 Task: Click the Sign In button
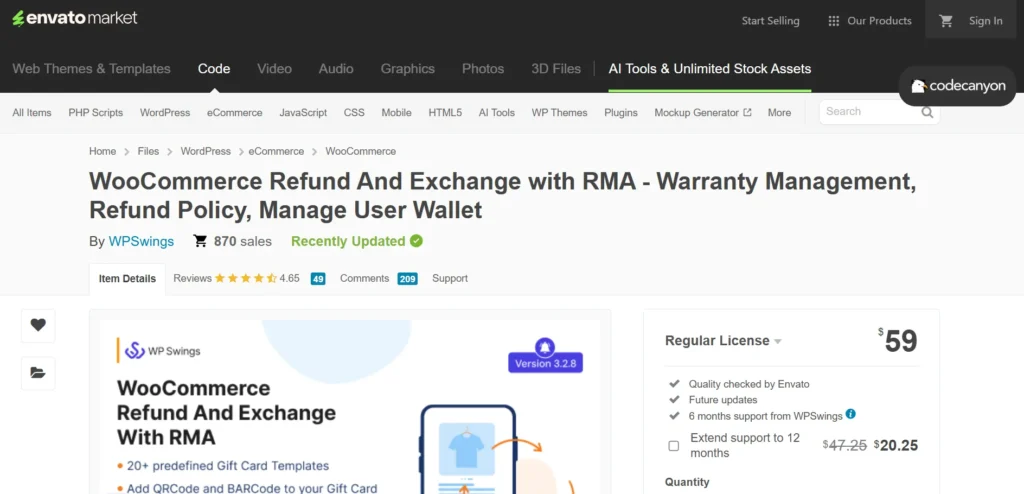[x=985, y=21]
